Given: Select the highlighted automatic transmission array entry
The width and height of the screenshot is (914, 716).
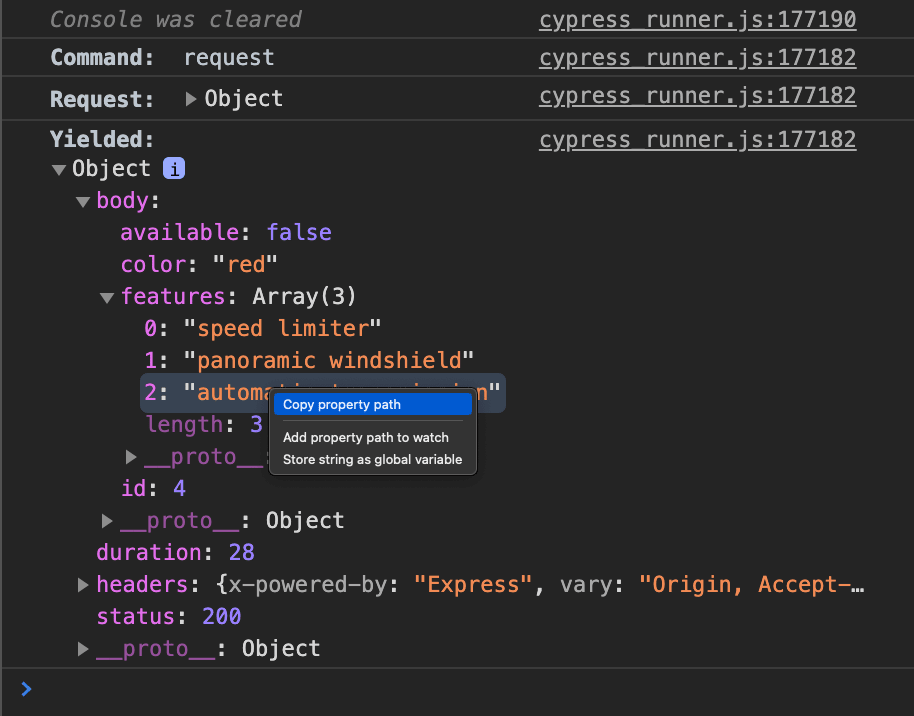Looking at the screenshot, I should click(220, 392).
